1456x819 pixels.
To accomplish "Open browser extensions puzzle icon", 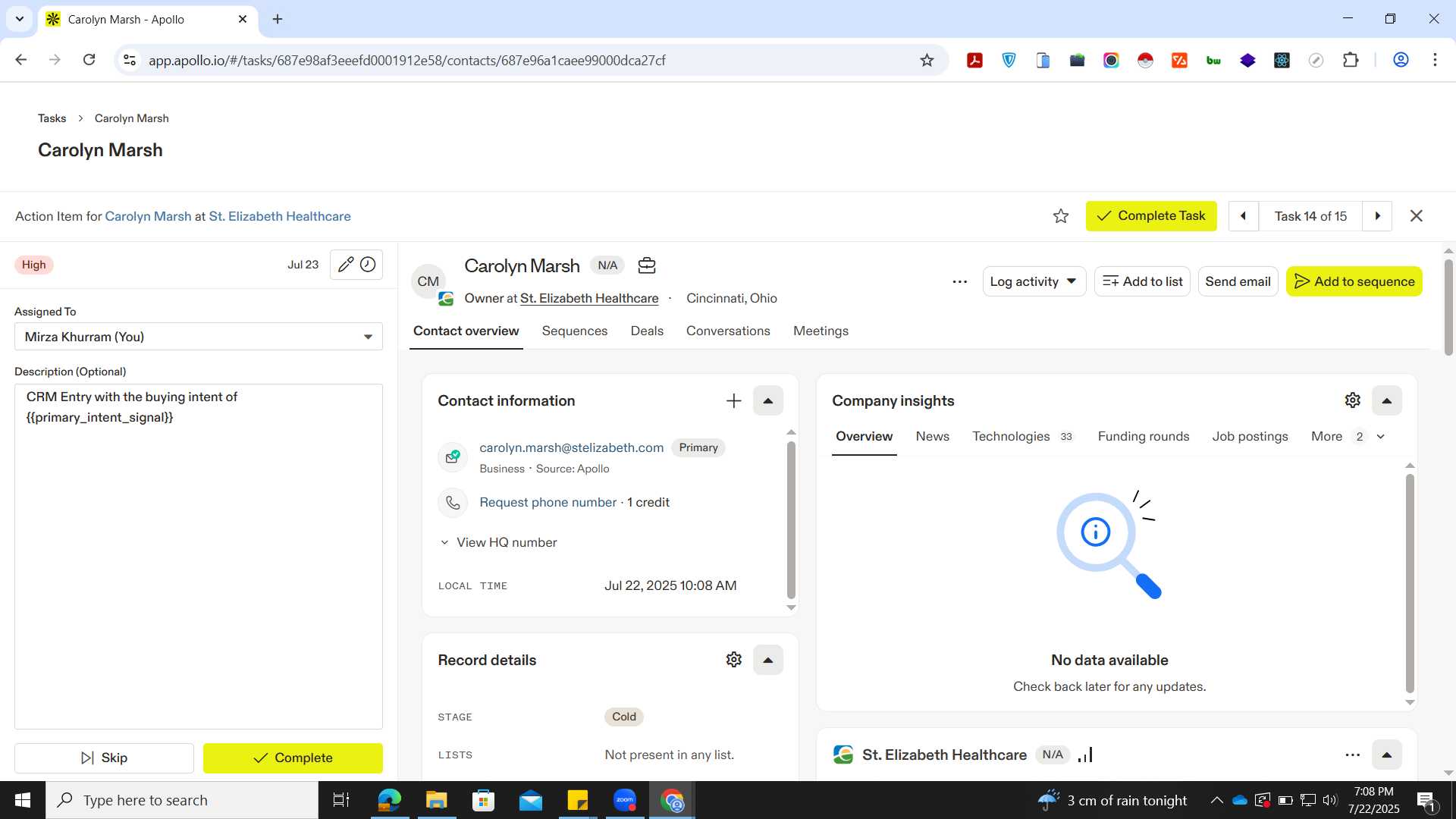I will (x=1350, y=60).
